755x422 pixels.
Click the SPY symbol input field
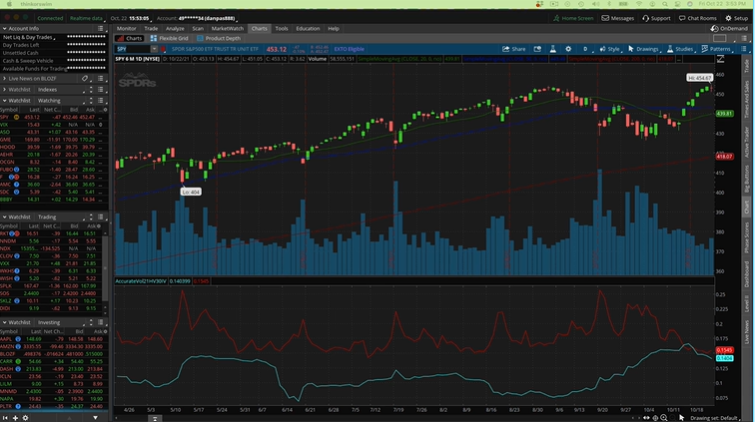[133, 49]
